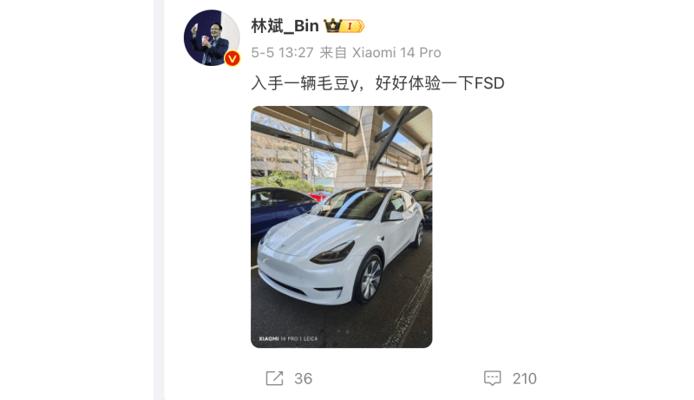Click the gray vertical strip left of the post

click(159, 200)
